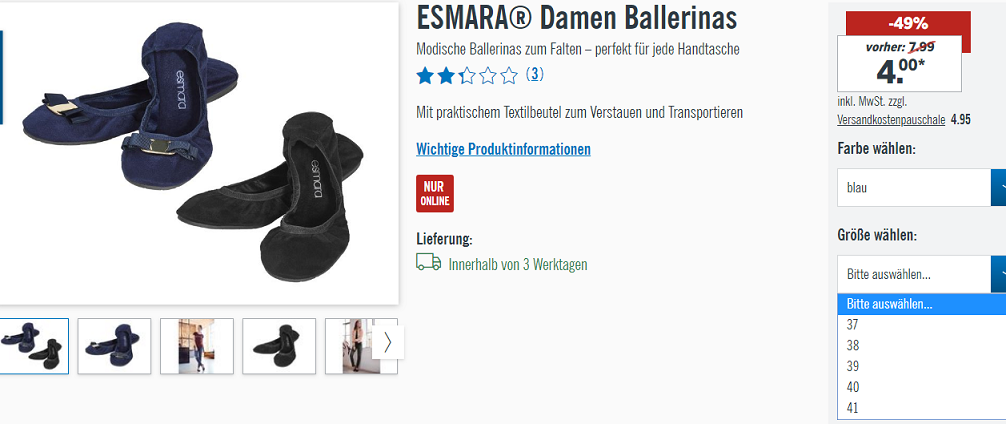The height and width of the screenshot is (424, 1006).
Task: Open the (3) reviews count link
Action: coord(534,74)
